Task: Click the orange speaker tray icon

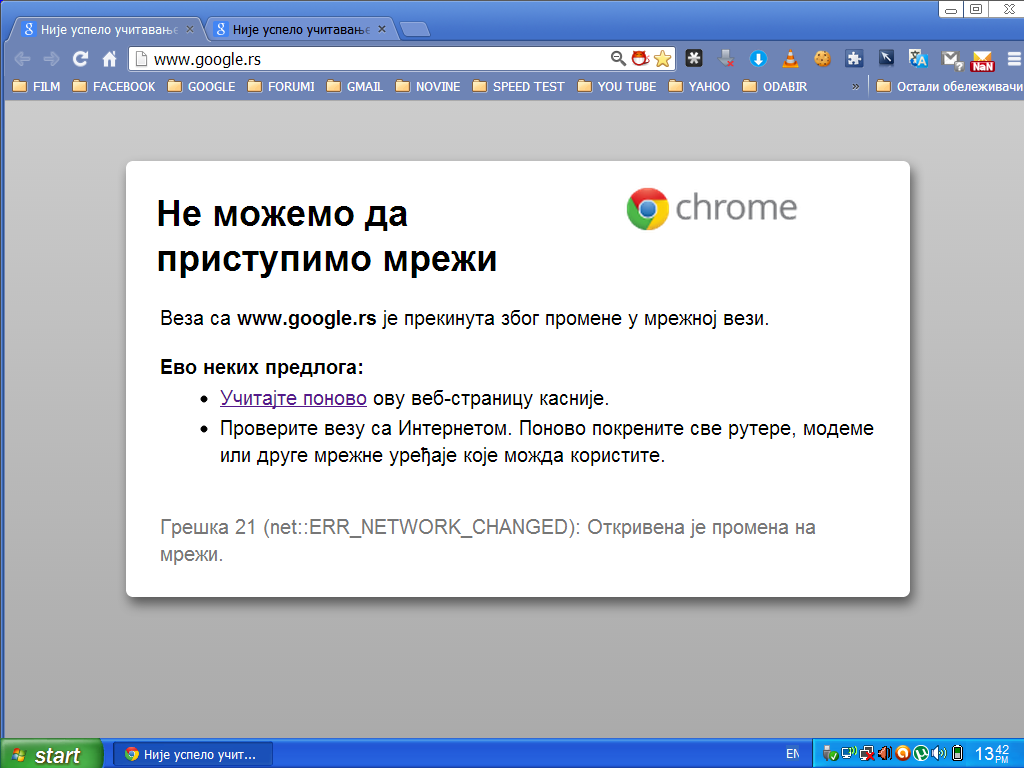Action: coord(884,754)
